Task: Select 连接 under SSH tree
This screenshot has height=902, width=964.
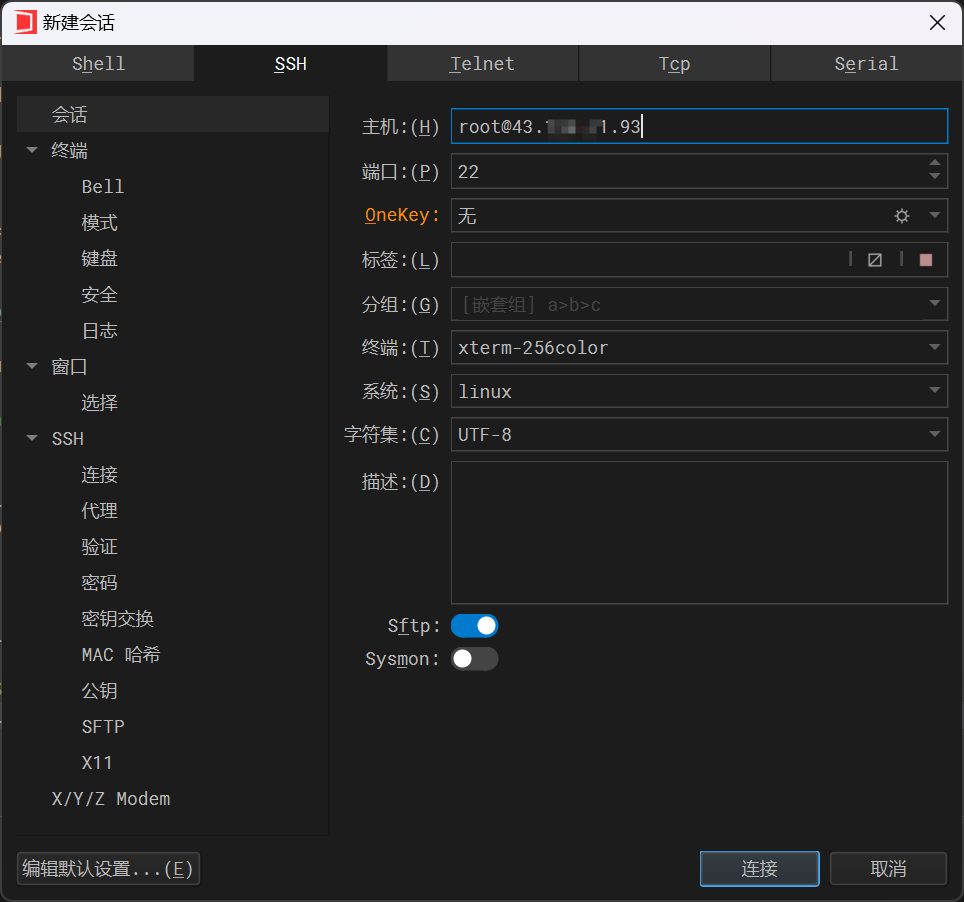Action: [x=99, y=475]
